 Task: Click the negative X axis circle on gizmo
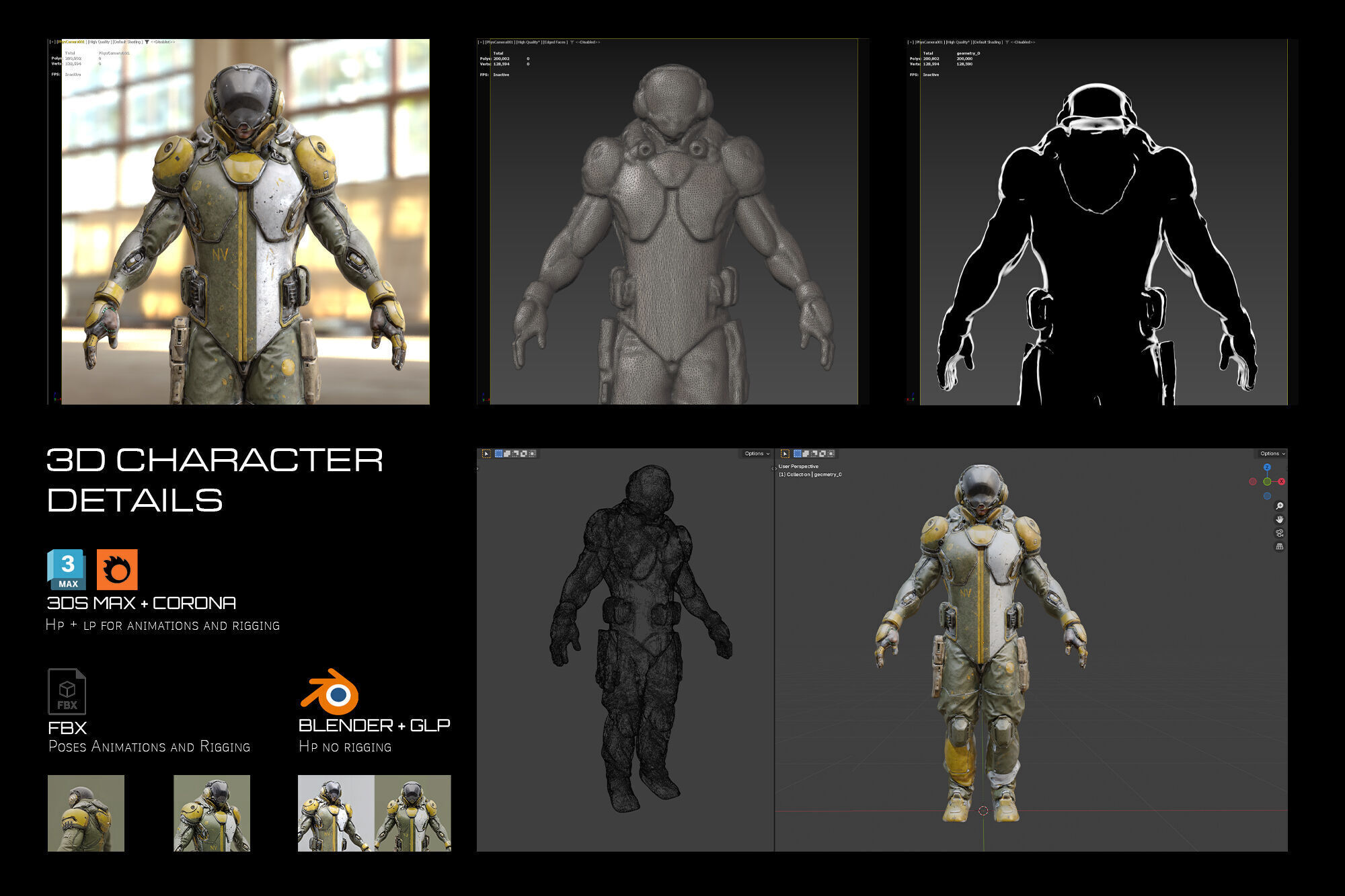pyautogui.click(x=1252, y=482)
